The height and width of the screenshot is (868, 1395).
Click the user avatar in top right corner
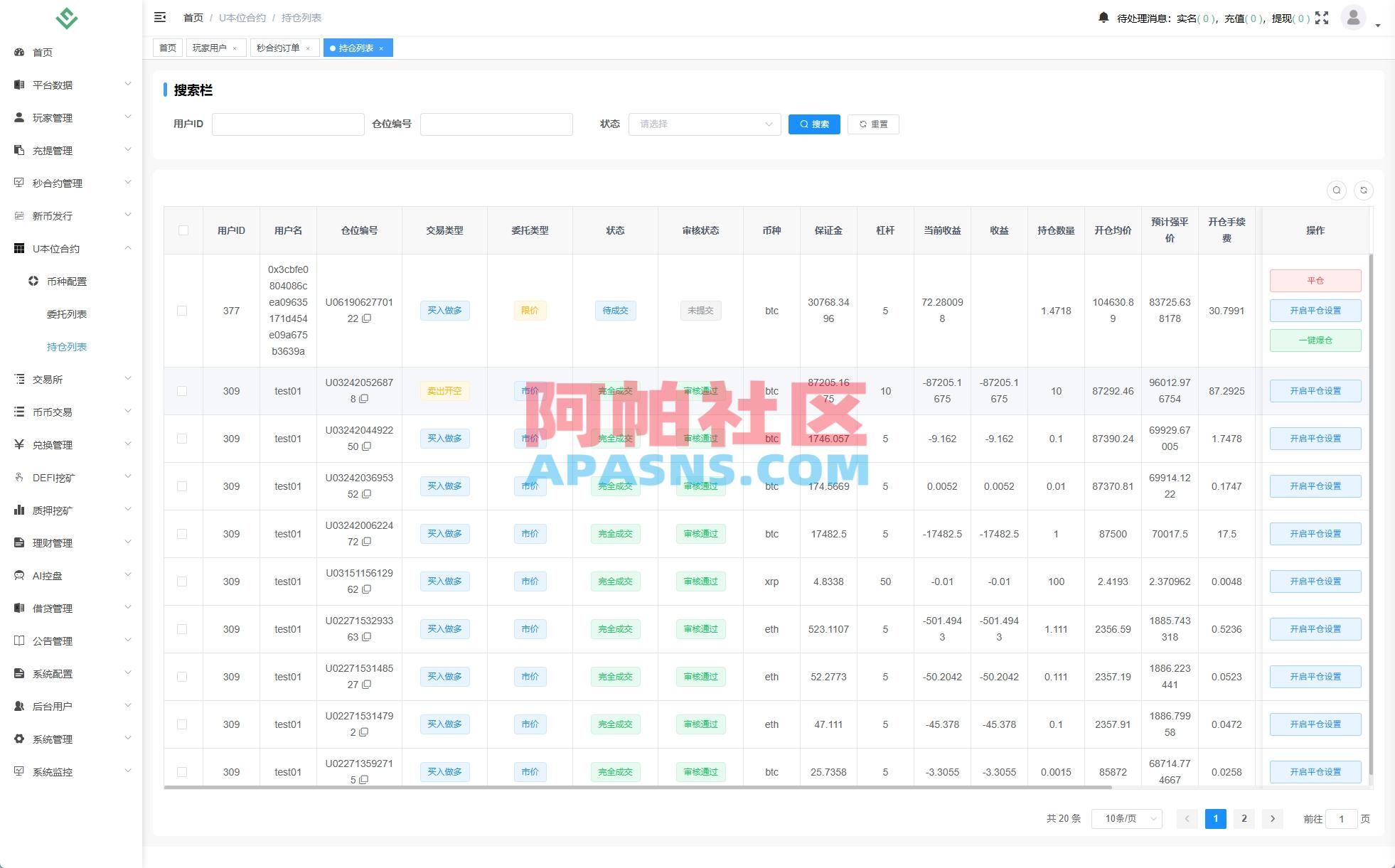click(1353, 18)
